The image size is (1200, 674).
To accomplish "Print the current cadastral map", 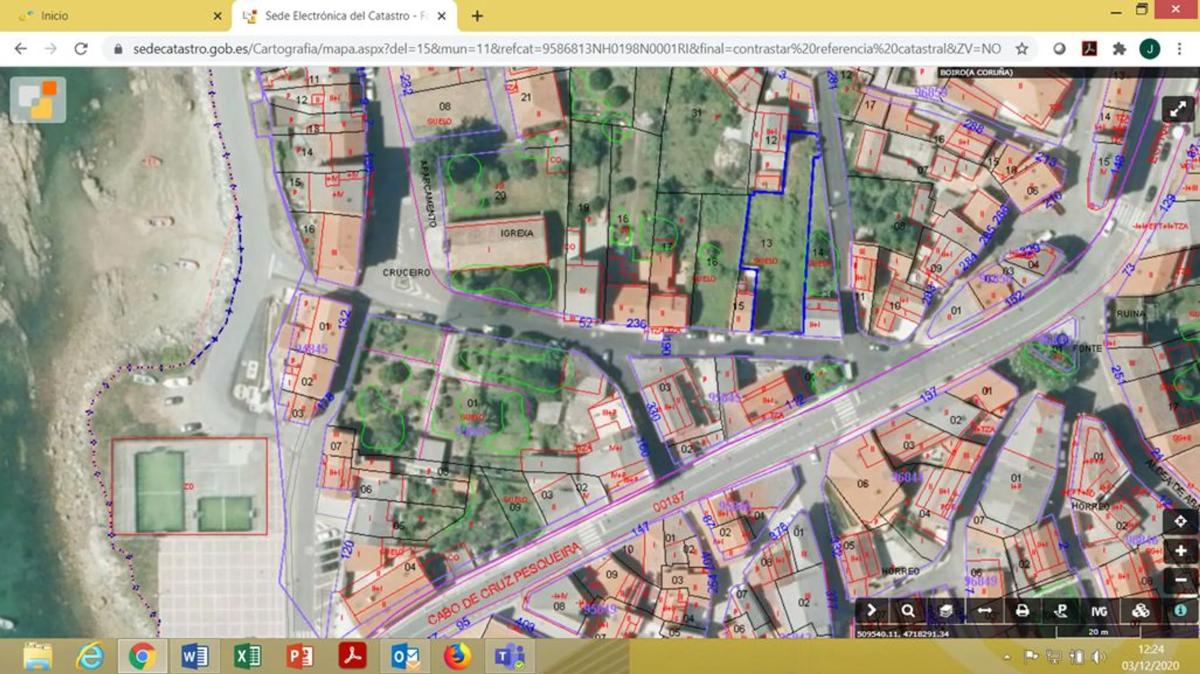I will [x=1022, y=611].
